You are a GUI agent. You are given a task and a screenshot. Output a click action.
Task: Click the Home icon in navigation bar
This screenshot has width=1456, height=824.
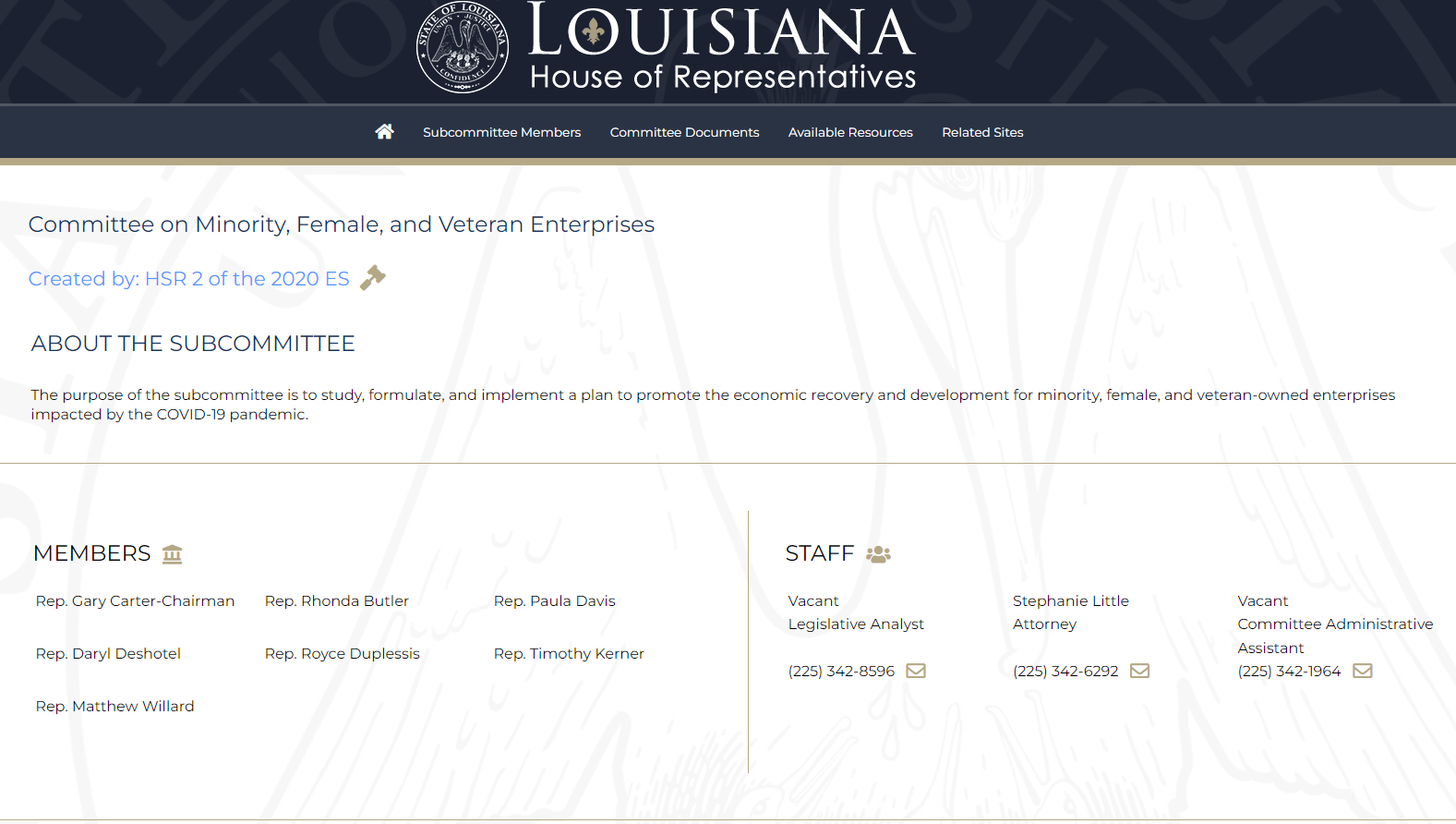tap(384, 131)
